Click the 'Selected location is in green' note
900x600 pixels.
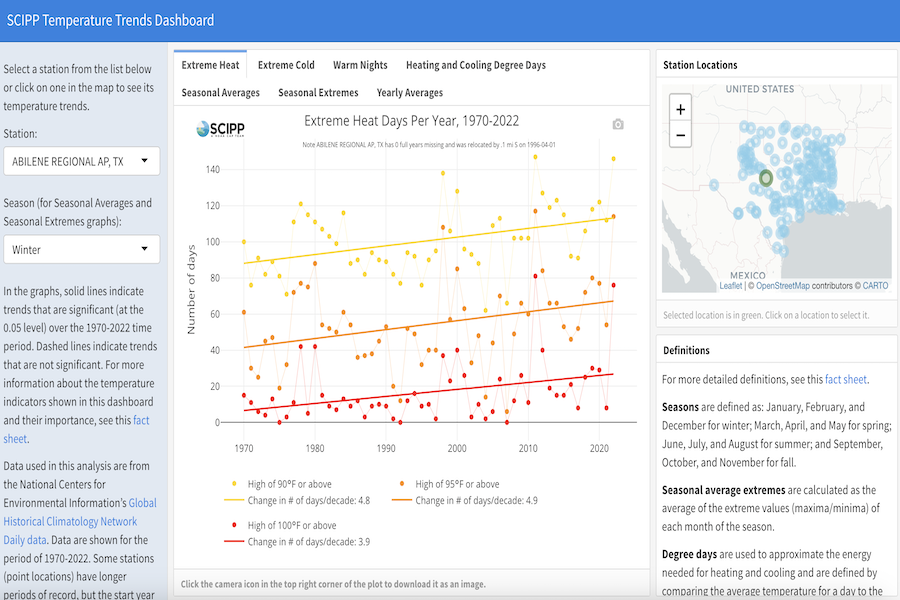766,315
